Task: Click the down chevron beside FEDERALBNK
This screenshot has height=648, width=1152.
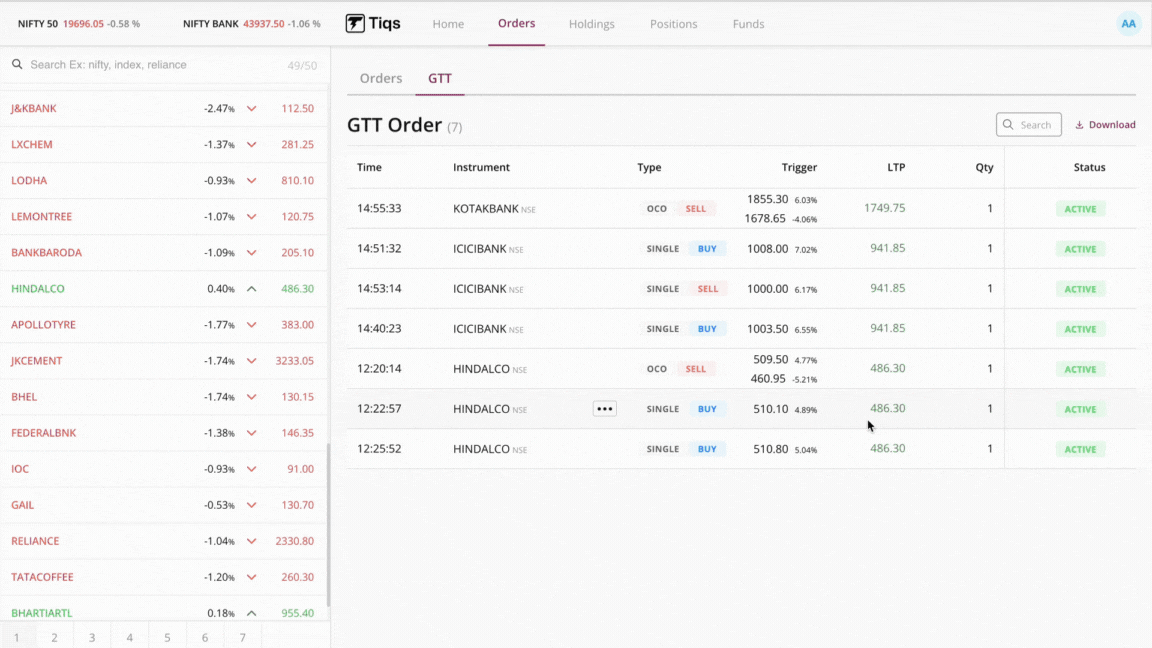Action: click(251, 433)
